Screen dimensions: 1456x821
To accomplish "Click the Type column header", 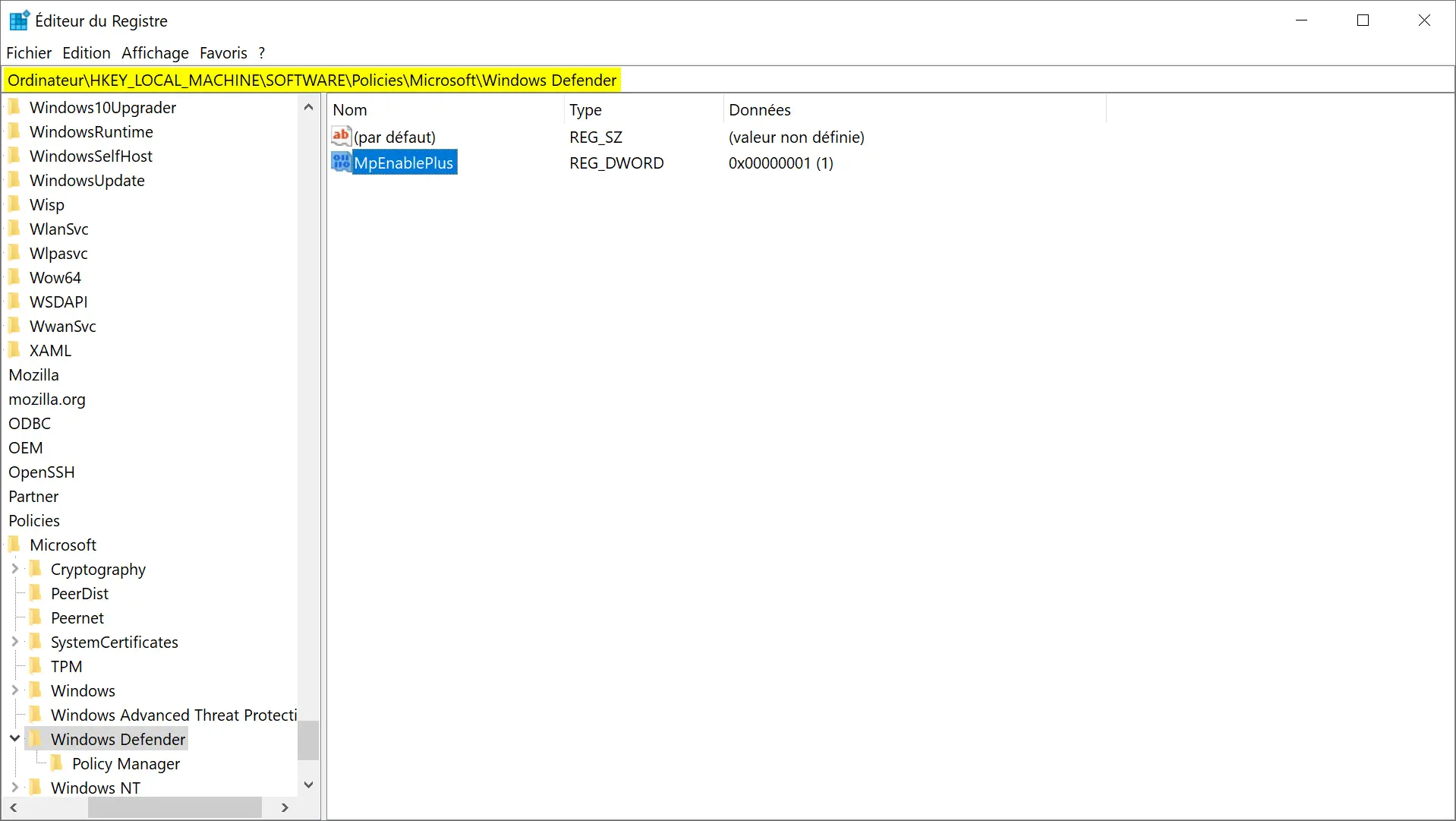I will [x=644, y=110].
